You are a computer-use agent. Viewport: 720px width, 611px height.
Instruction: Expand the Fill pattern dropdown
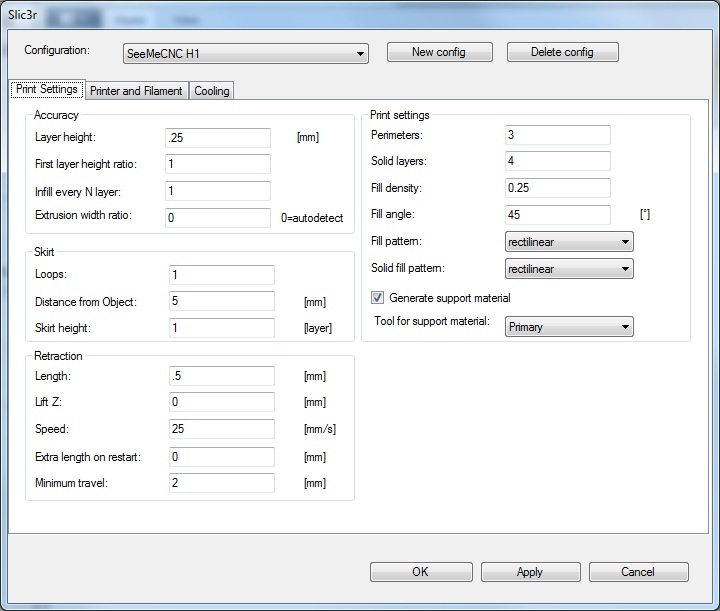pos(569,242)
